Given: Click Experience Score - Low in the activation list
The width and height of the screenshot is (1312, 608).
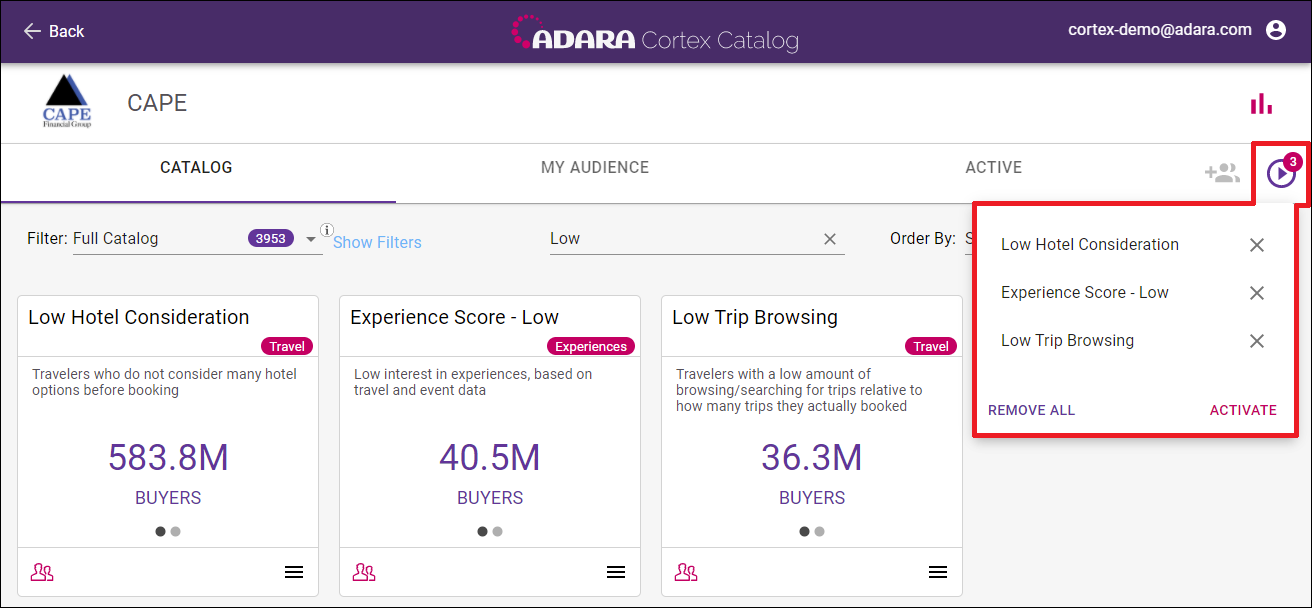Looking at the screenshot, I should pos(1085,293).
